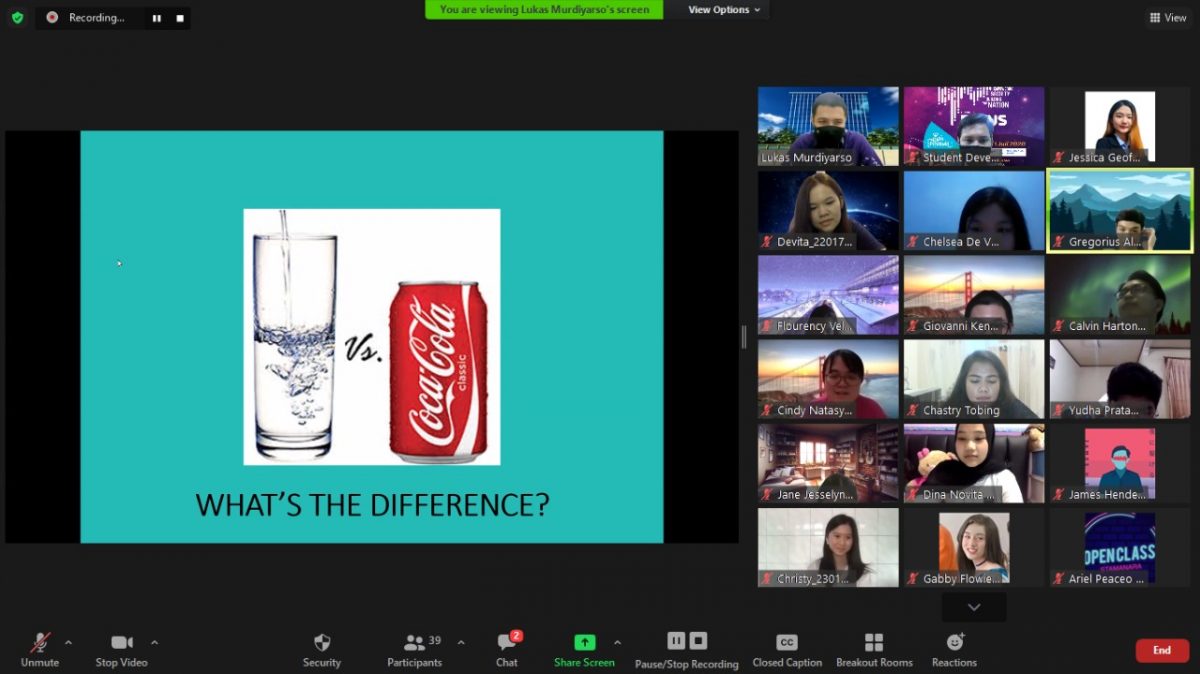Stop the recording in the top bar
This screenshot has width=1200, height=674.
180,18
